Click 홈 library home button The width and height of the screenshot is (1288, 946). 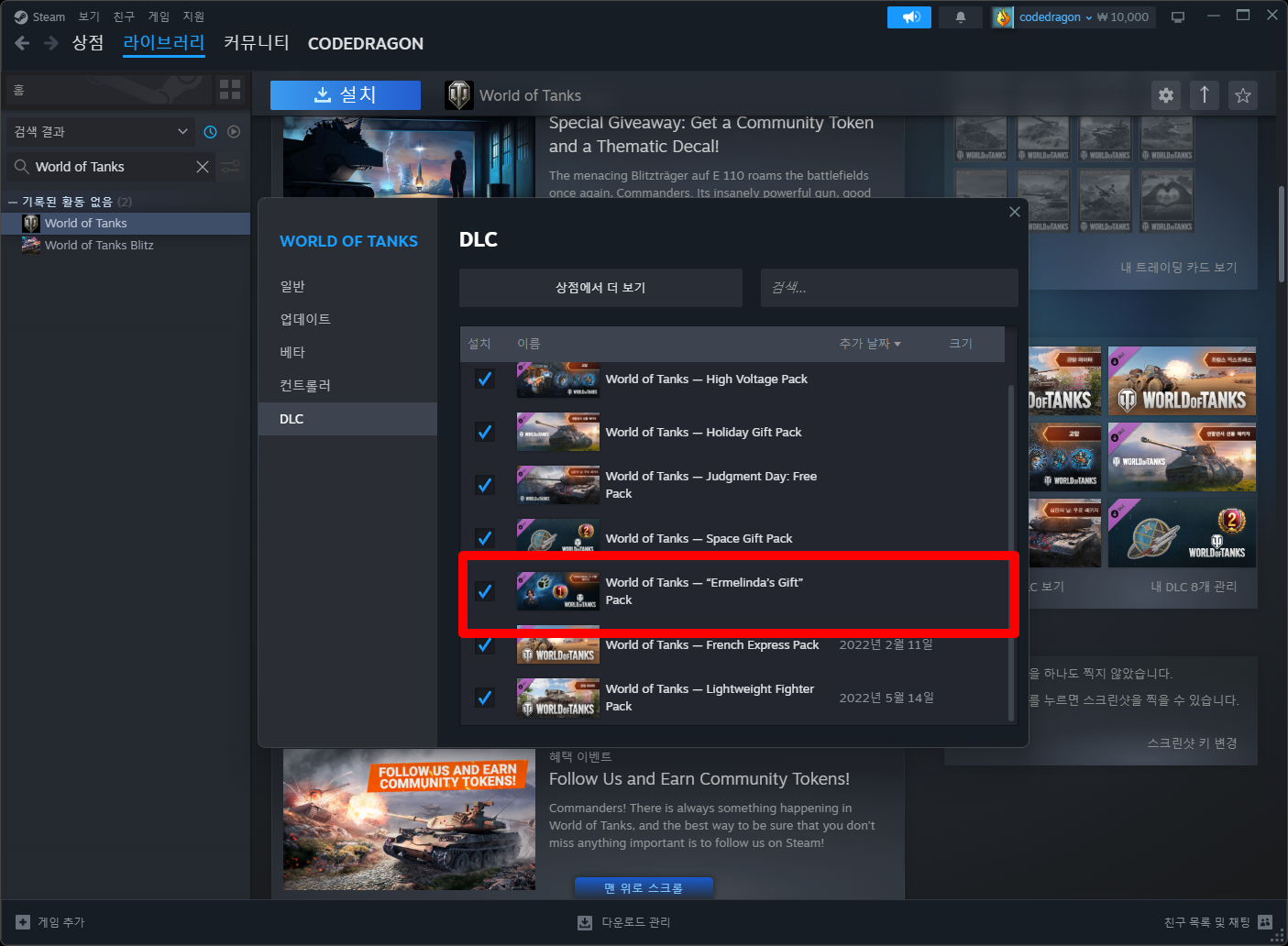(108, 90)
